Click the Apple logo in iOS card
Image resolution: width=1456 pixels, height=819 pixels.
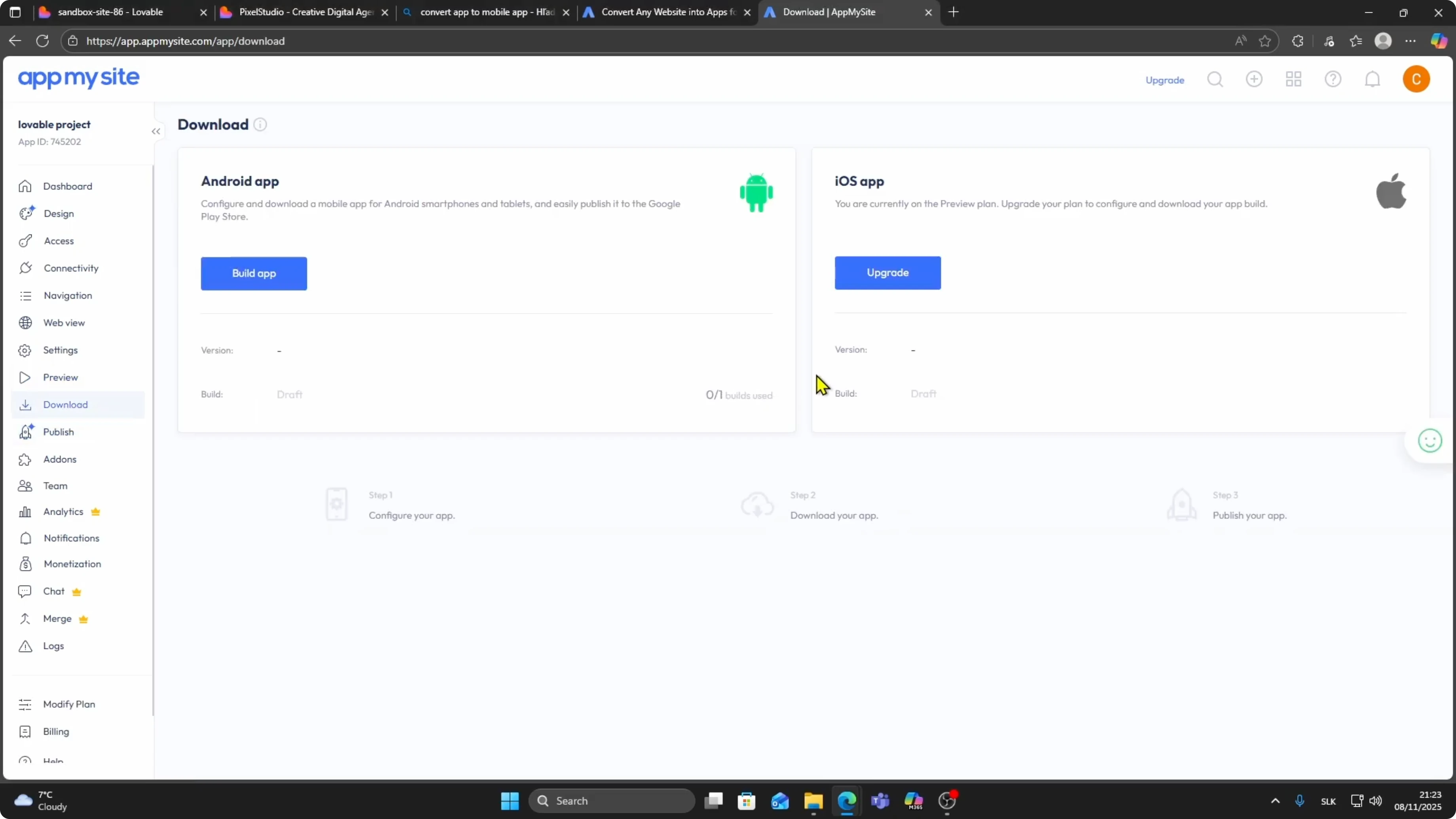pos(1391,191)
